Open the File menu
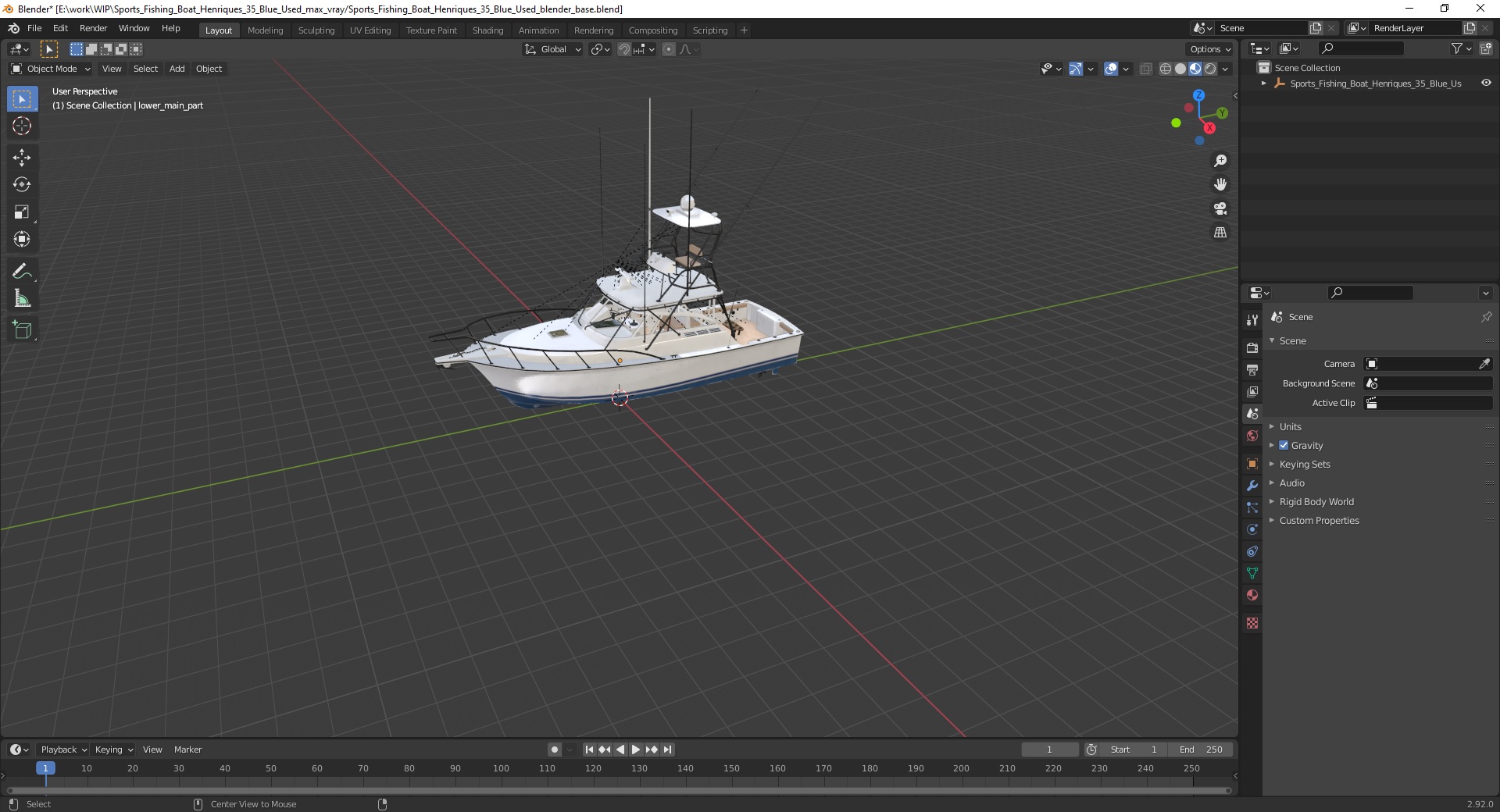1500x812 pixels. click(x=34, y=28)
